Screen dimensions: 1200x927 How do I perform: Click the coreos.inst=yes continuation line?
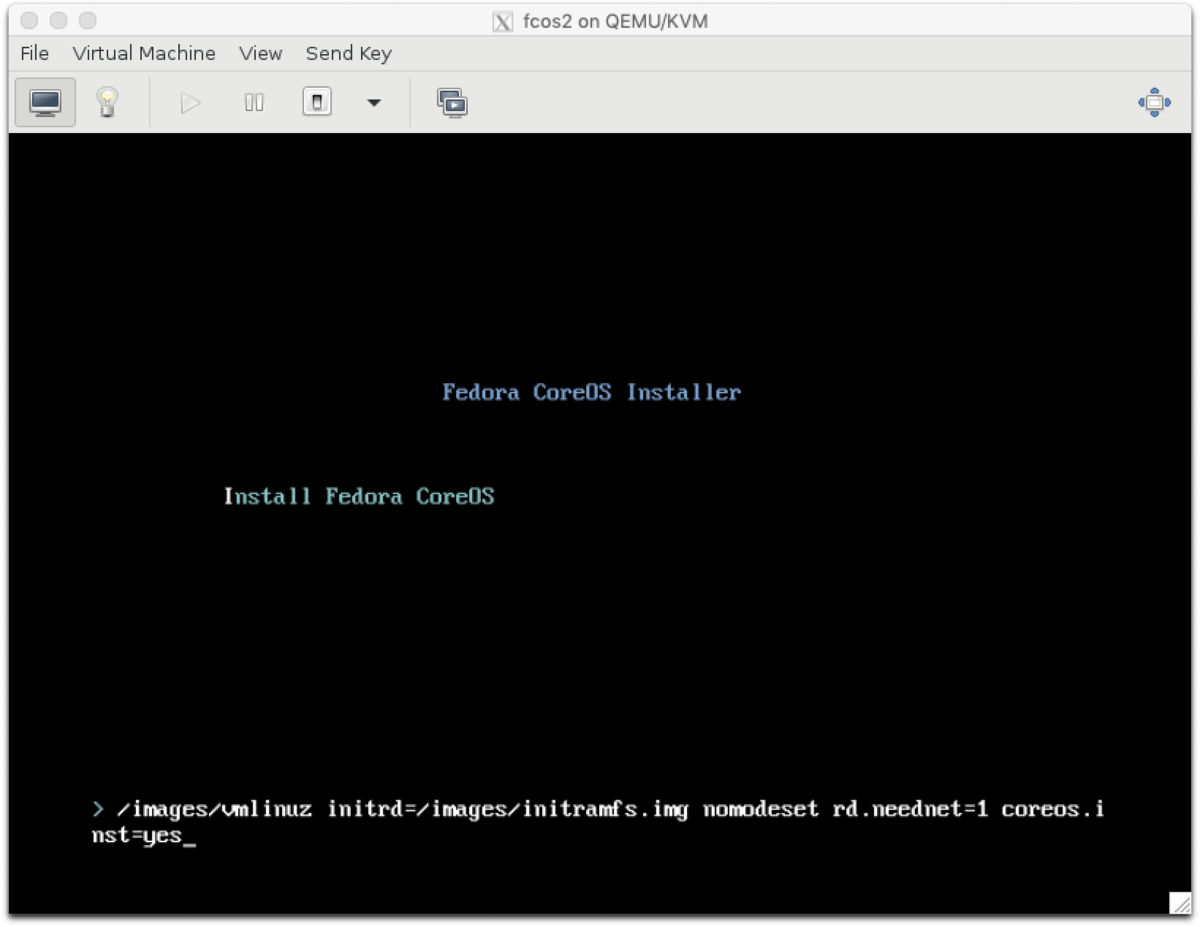coord(143,835)
